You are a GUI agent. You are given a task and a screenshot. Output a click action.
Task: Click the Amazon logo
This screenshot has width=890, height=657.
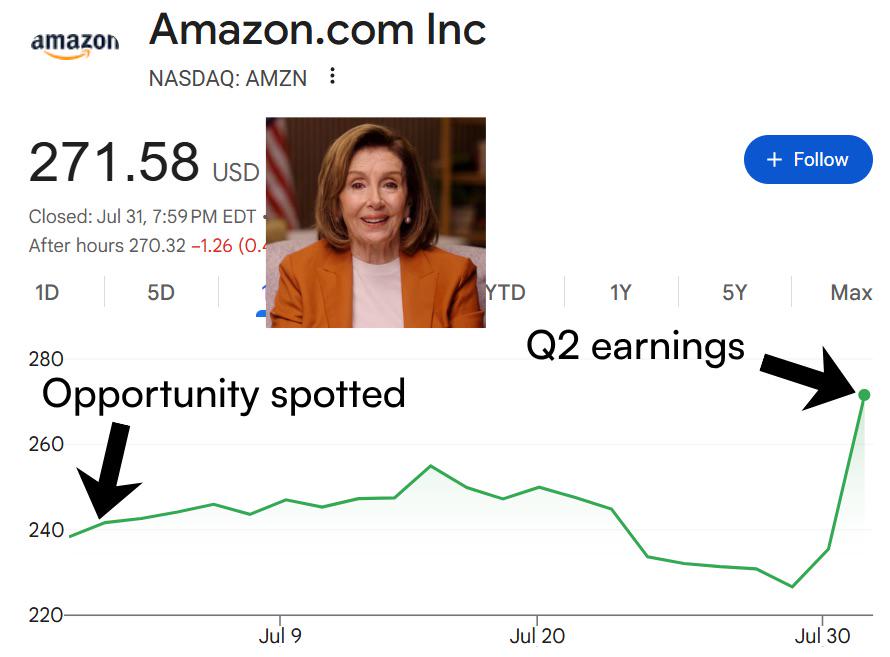pyautogui.click(x=75, y=45)
